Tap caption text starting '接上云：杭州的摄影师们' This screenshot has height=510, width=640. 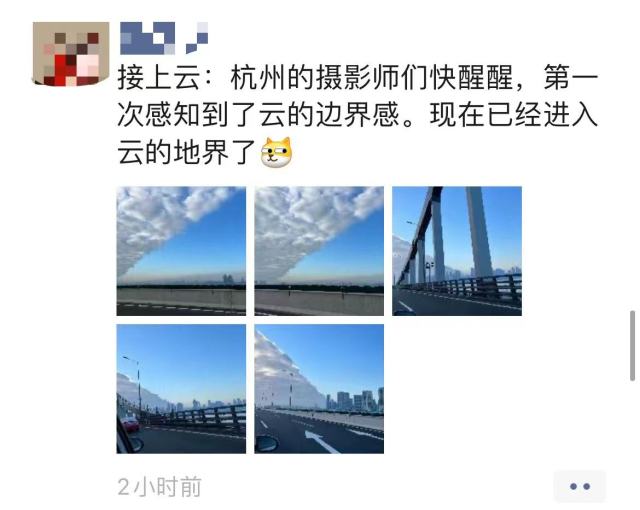pyautogui.click(x=358, y=78)
